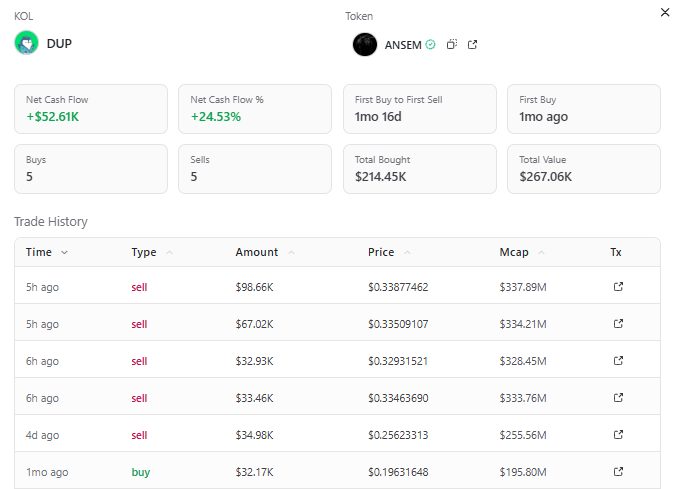Select the Net Cash Flow +$52.61K card
The width and height of the screenshot is (679, 489).
[91, 109]
